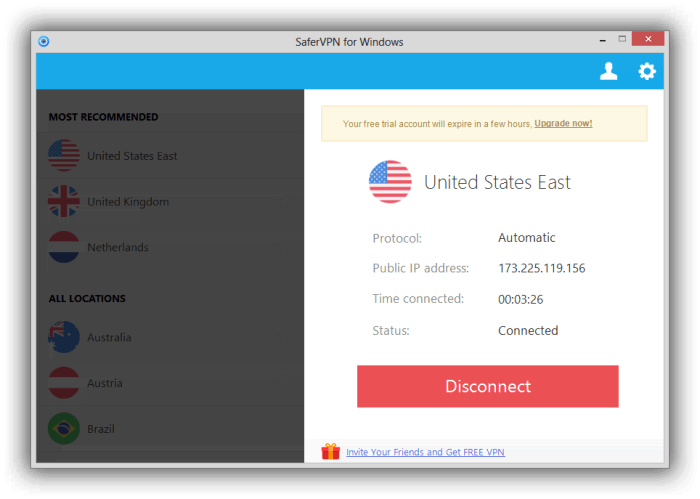This screenshot has width=700, height=499.
Task: Click the public IP value 173.225.119.156
Action: pos(542,268)
